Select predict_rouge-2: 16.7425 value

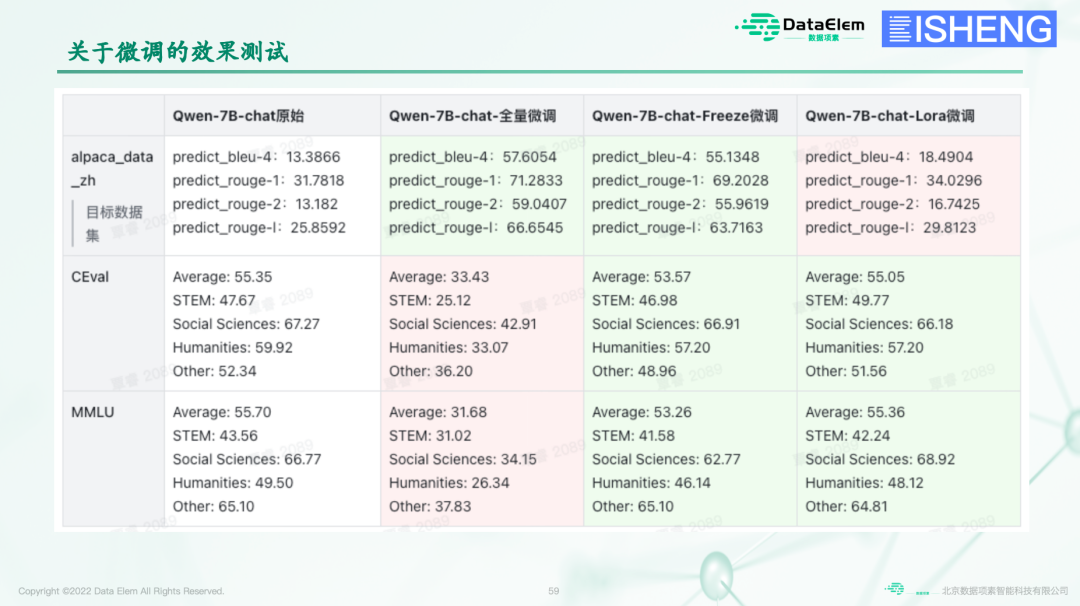click(x=892, y=204)
